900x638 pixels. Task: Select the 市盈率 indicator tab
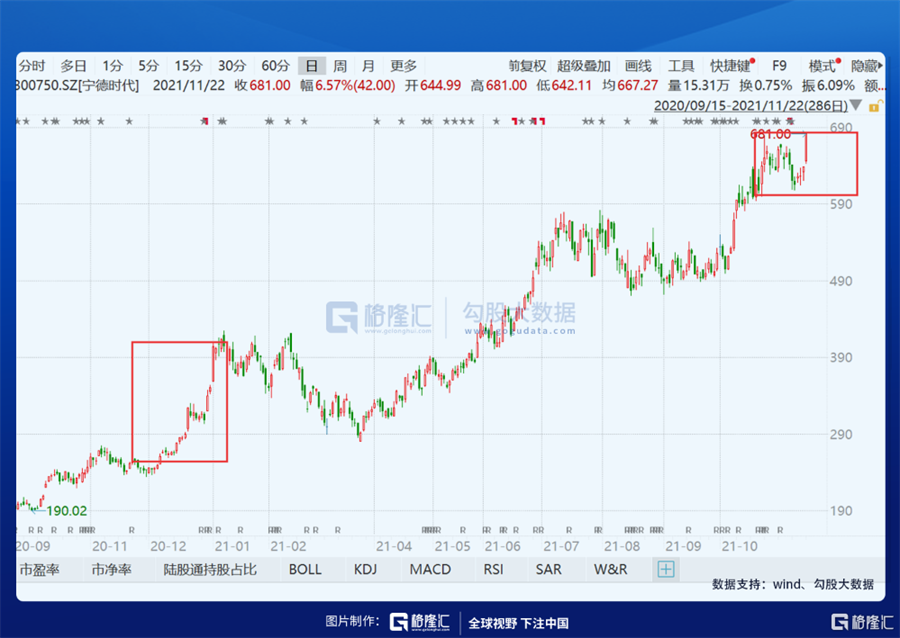[x=40, y=570]
